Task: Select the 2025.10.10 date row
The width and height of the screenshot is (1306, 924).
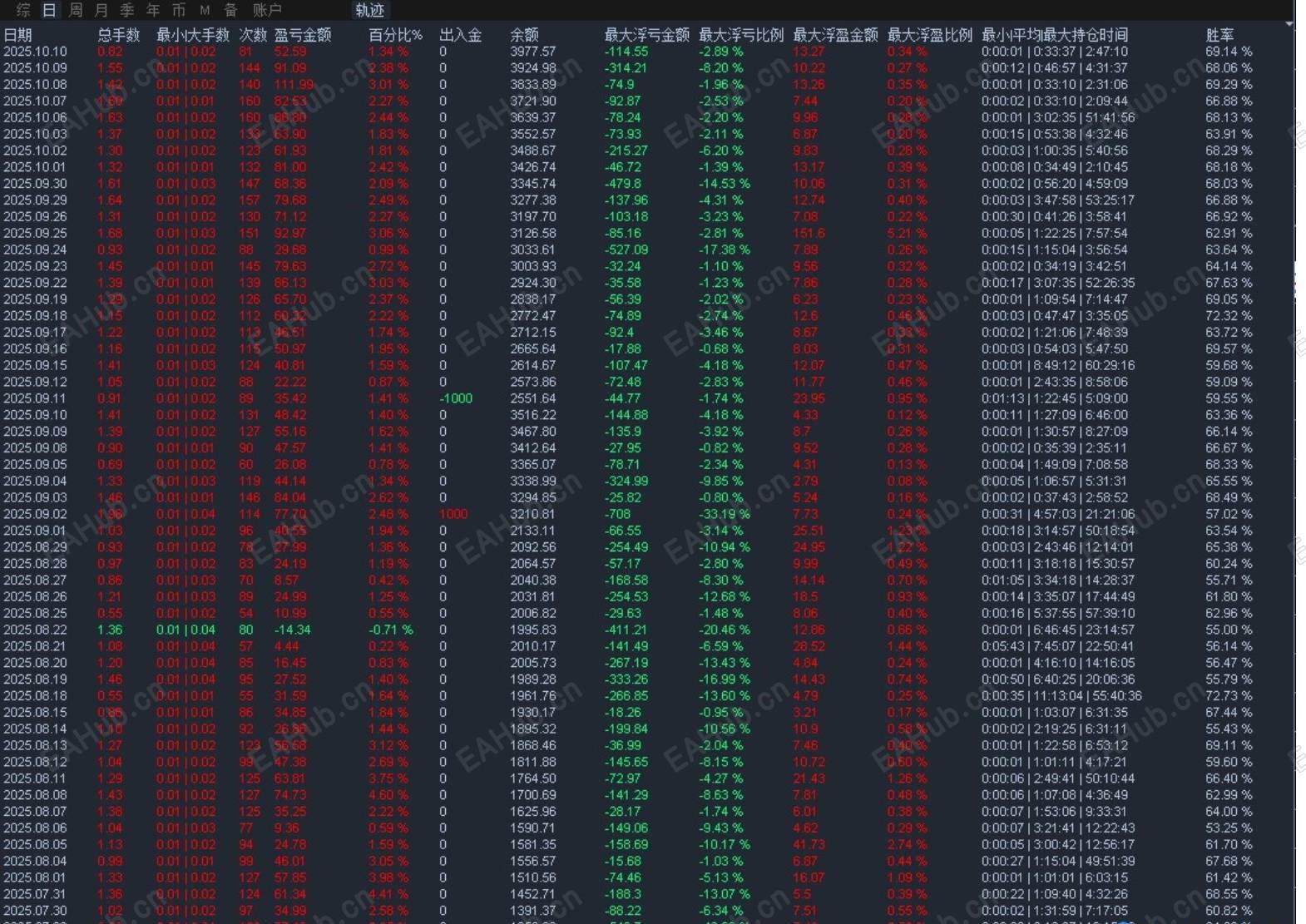Action: (x=35, y=52)
